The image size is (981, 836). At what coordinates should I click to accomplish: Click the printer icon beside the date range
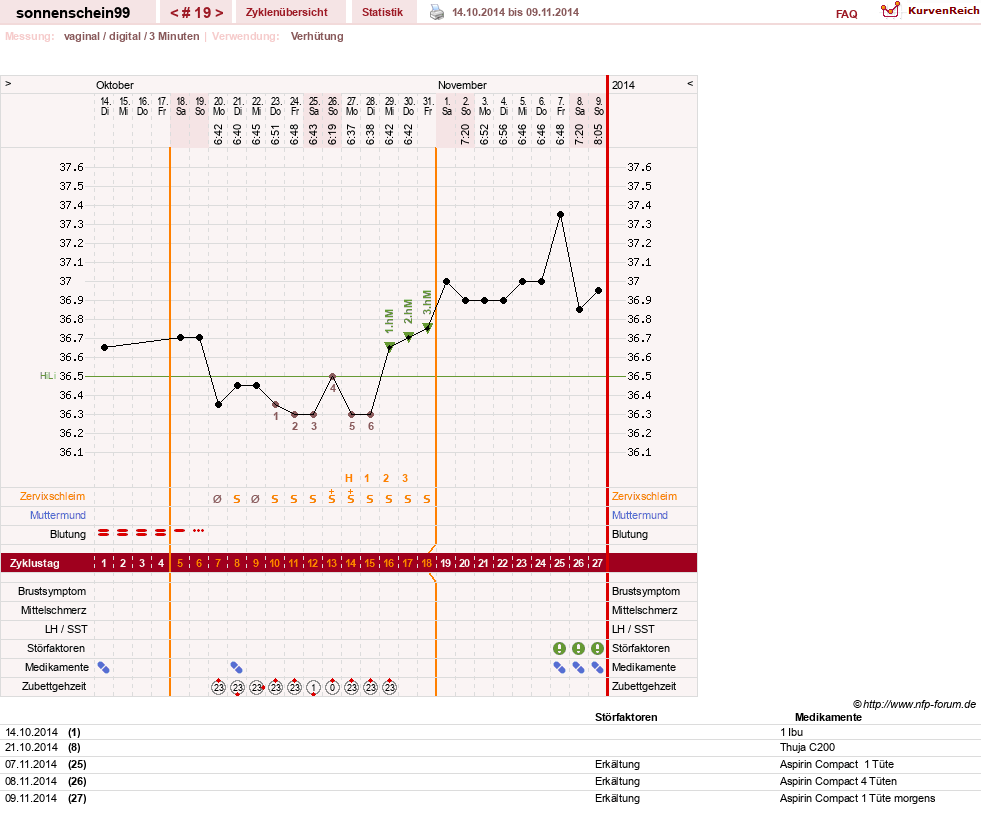coord(437,12)
